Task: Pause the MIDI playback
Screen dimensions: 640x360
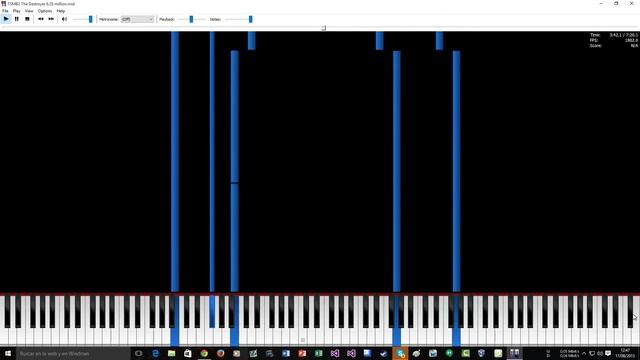Action: [x=17, y=19]
